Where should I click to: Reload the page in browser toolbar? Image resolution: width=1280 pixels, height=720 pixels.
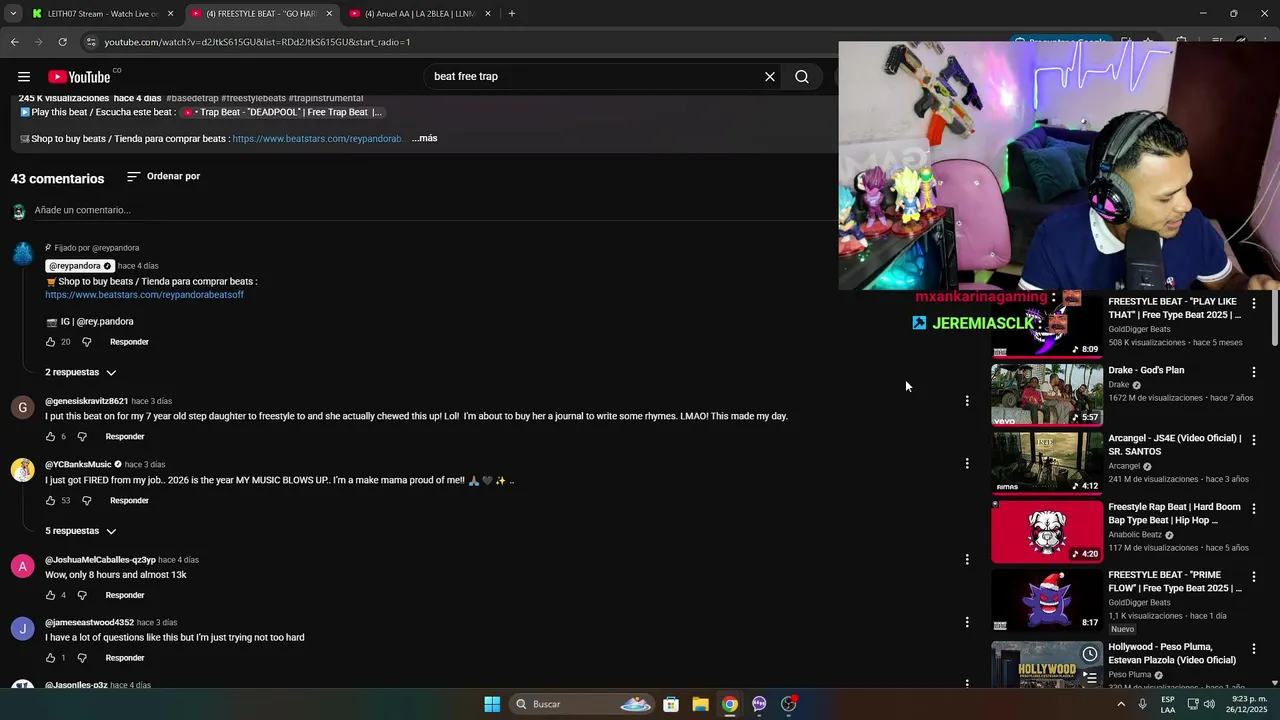click(x=62, y=42)
